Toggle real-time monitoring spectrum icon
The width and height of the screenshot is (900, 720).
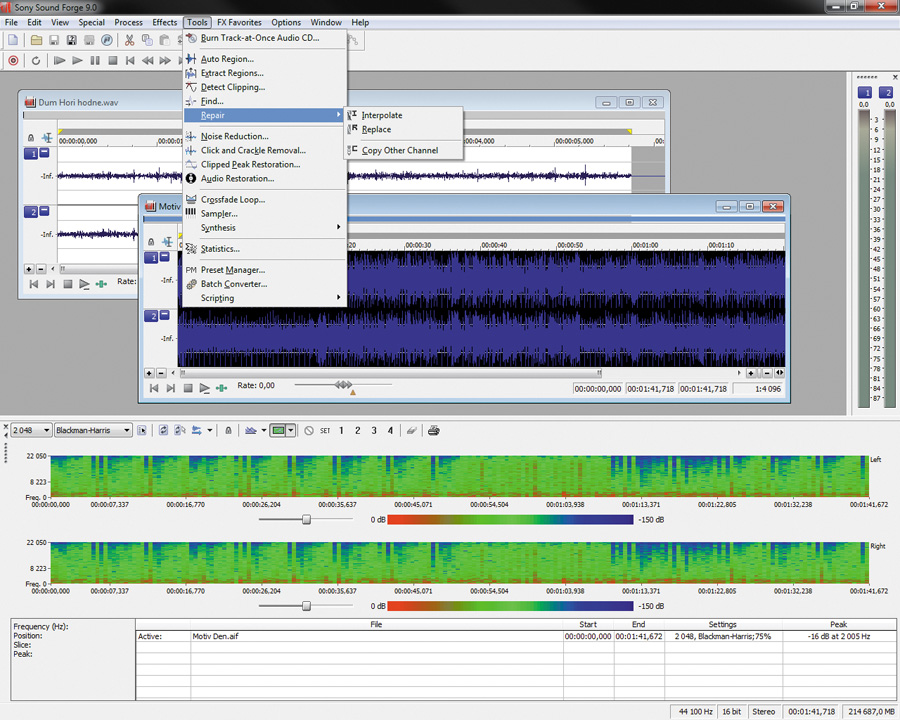[180, 430]
